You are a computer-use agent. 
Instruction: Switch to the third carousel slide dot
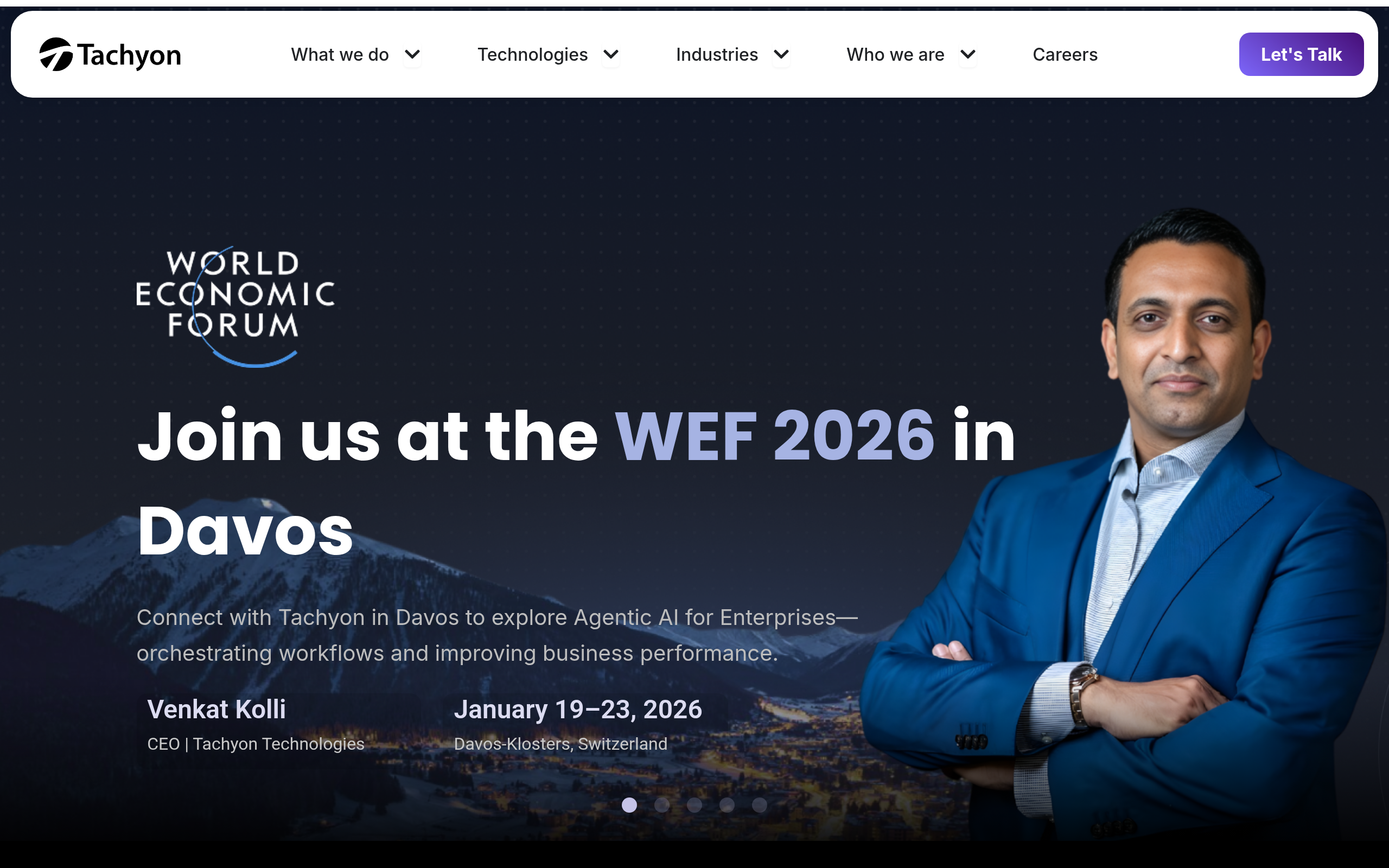click(694, 805)
